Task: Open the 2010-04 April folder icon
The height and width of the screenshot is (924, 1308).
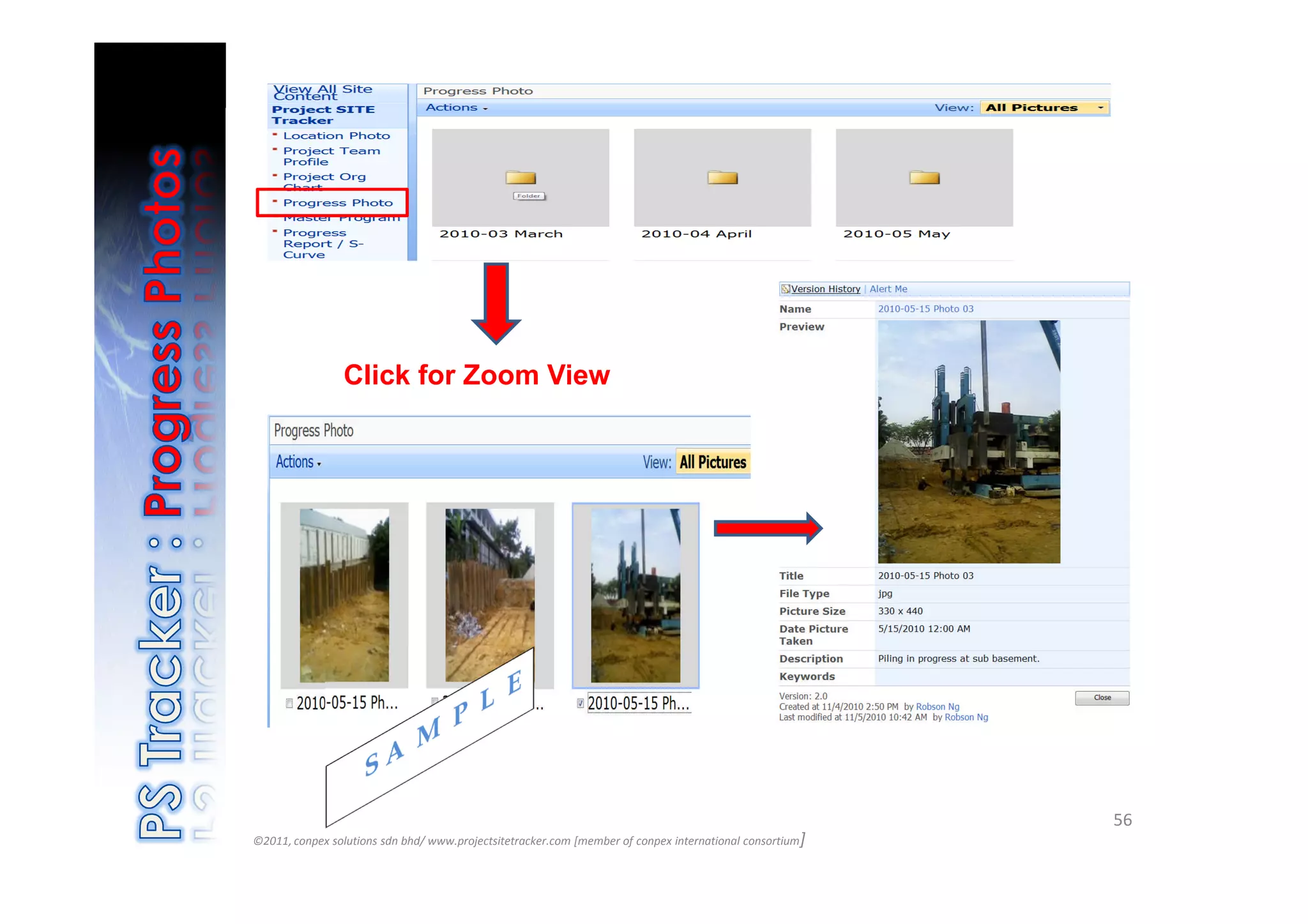Action: point(722,178)
